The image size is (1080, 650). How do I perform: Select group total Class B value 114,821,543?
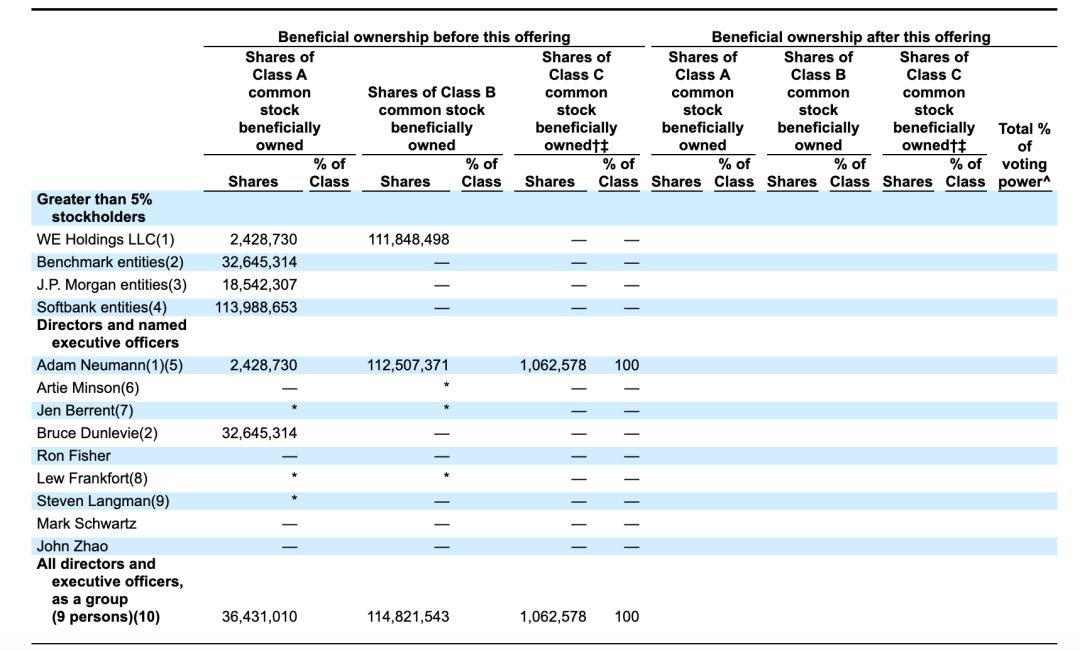(x=408, y=617)
